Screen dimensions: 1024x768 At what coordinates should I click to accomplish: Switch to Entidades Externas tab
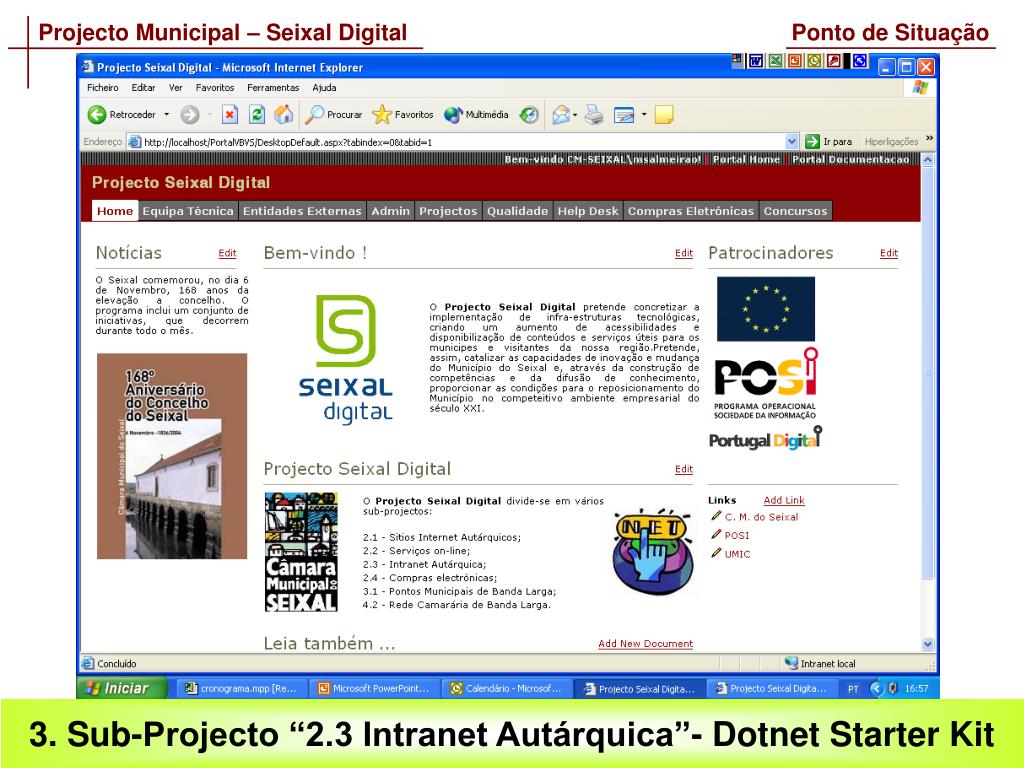[x=302, y=211]
